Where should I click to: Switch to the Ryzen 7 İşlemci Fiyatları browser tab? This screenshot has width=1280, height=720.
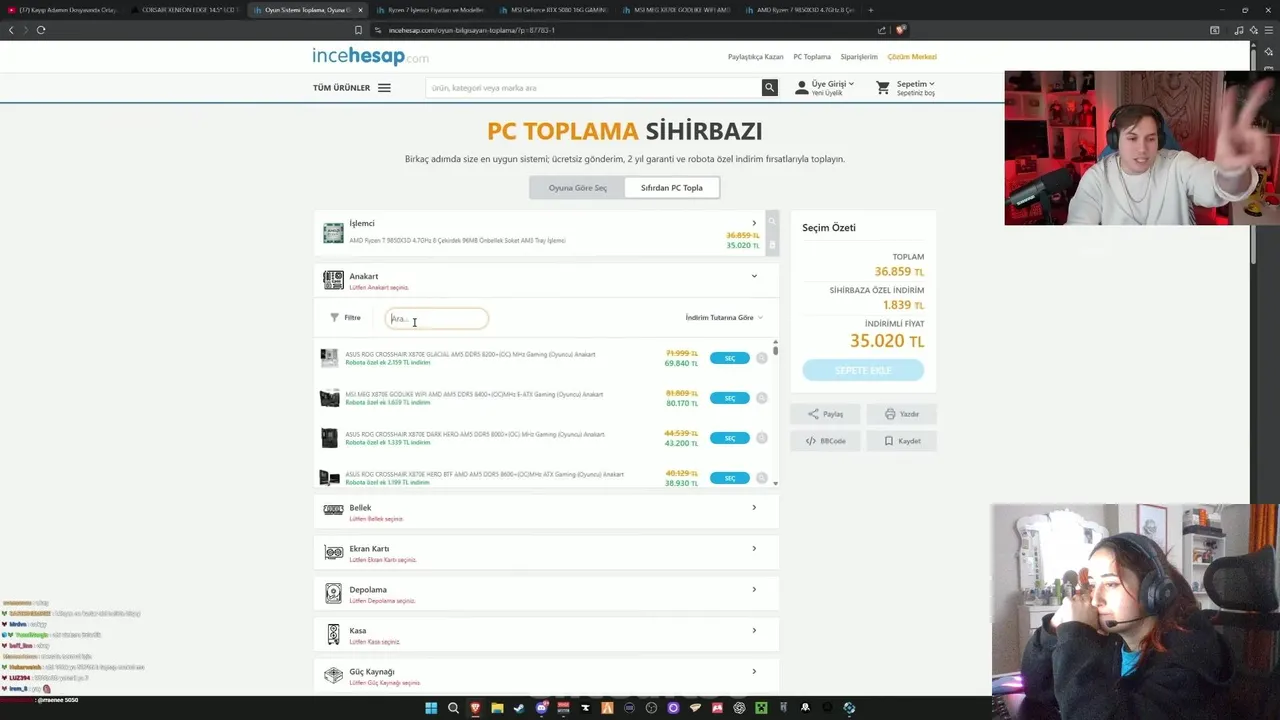click(x=430, y=10)
